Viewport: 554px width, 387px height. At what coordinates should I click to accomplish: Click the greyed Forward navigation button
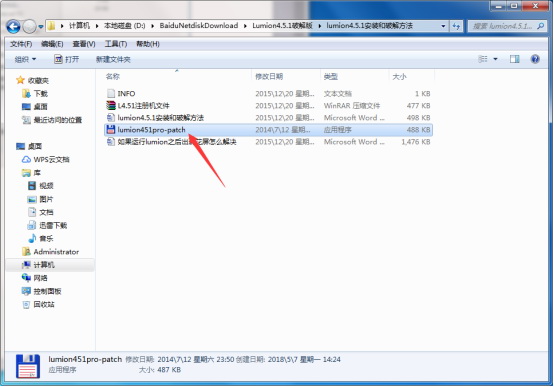coord(29,26)
